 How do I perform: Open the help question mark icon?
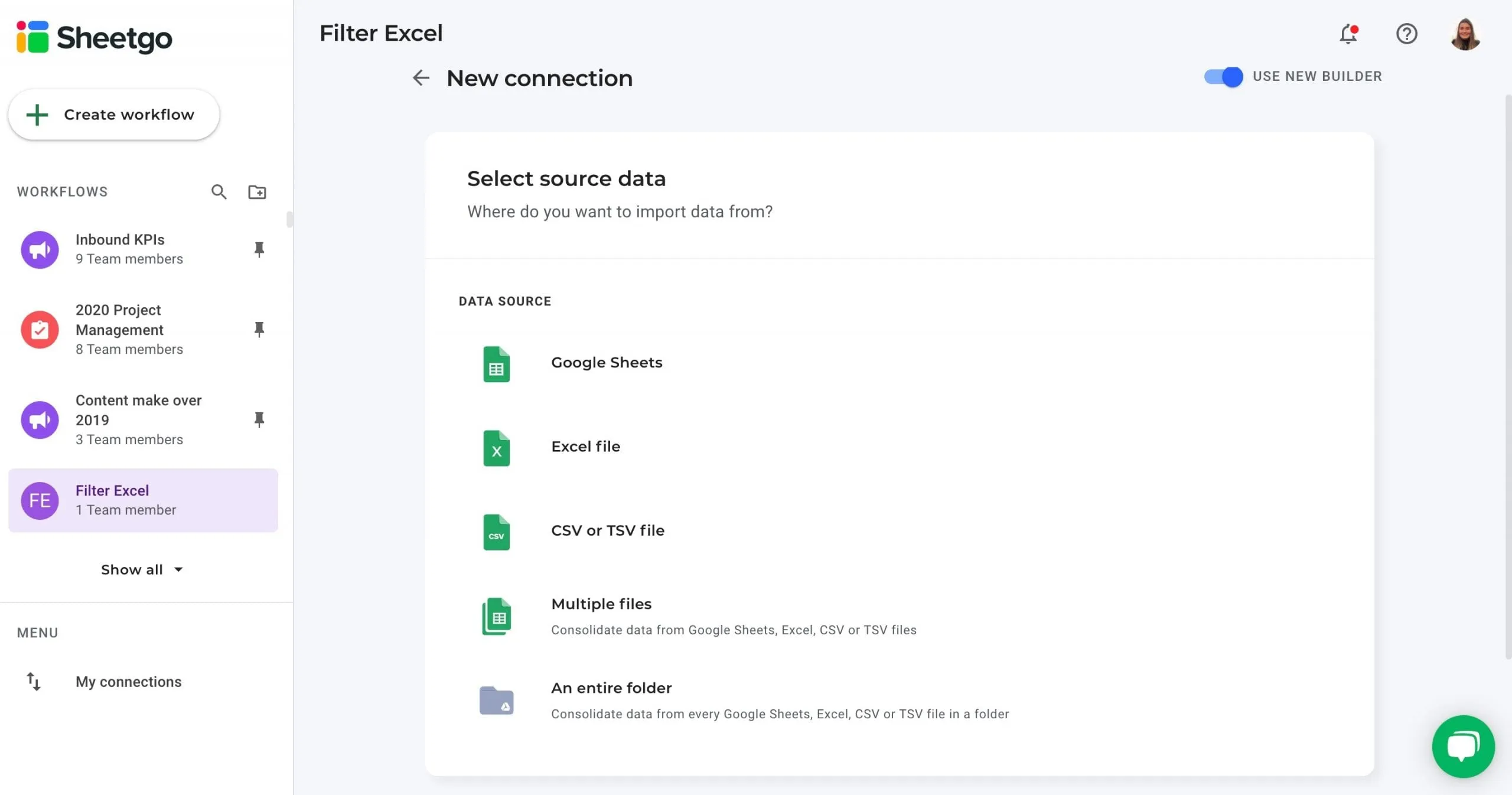(1407, 34)
